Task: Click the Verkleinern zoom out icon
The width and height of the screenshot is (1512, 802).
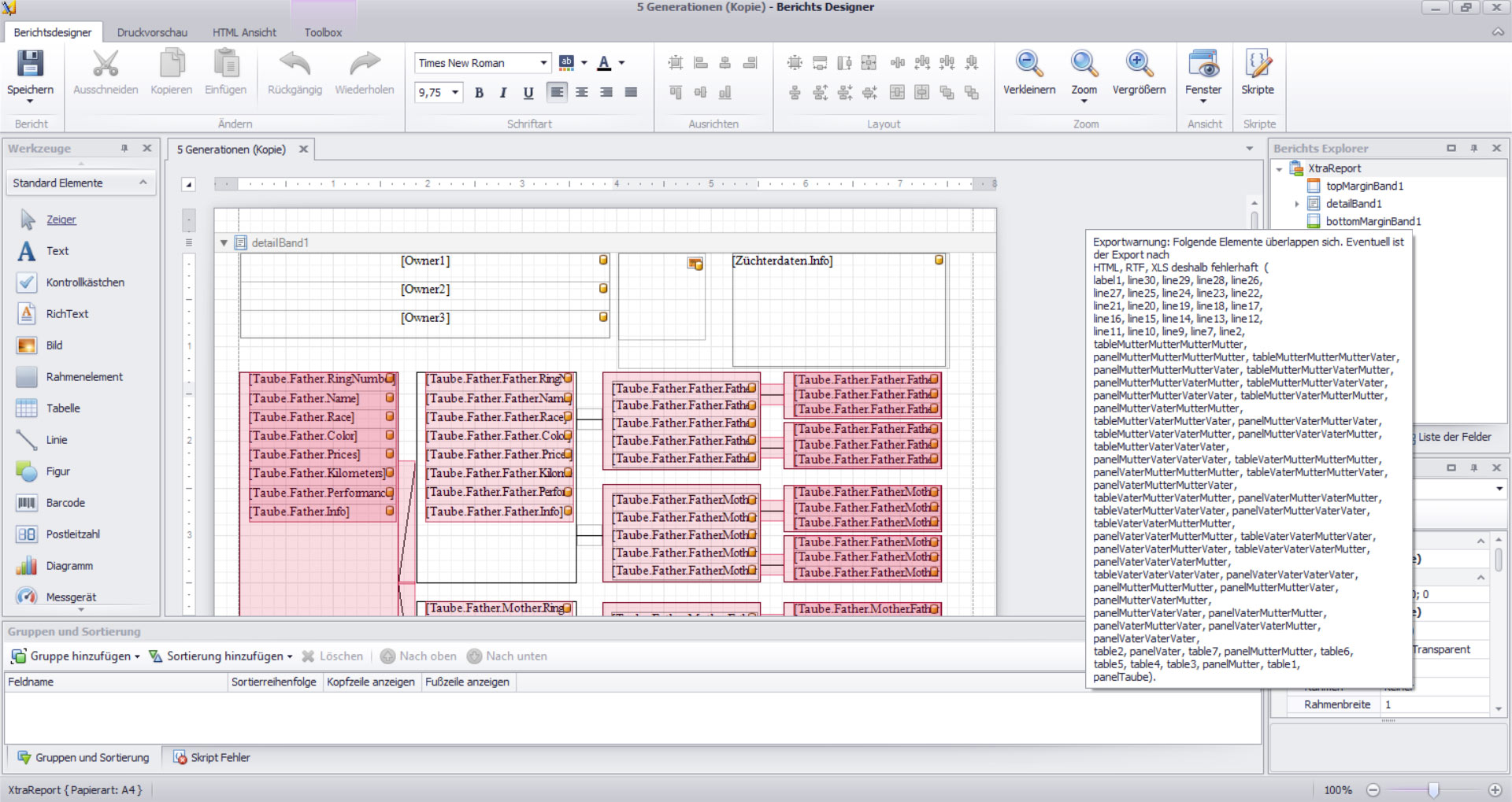Action: click(x=1028, y=65)
